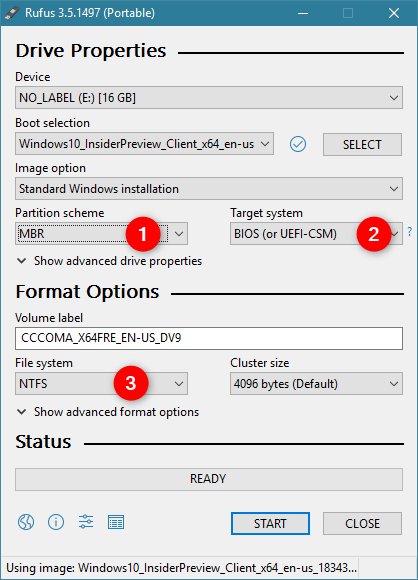Close the Rufus window with X
Image resolution: width=418 pixels, height=580 pixels.
point(394,13)
